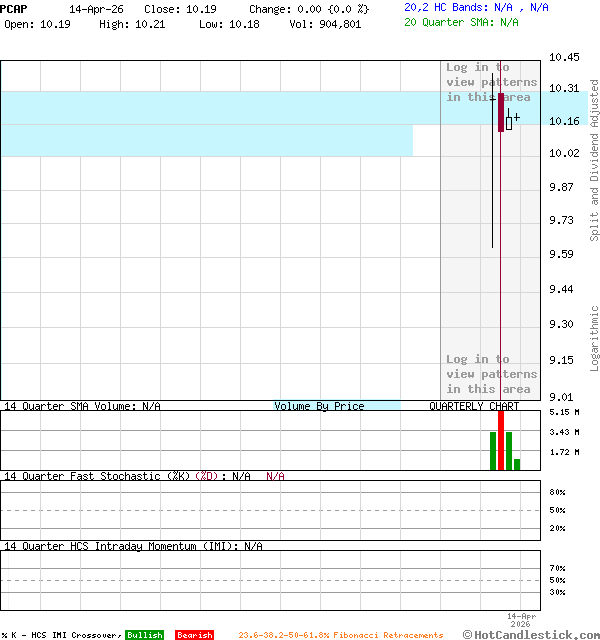Click the PCAP ticker symbol

click(x=14, y=8)
